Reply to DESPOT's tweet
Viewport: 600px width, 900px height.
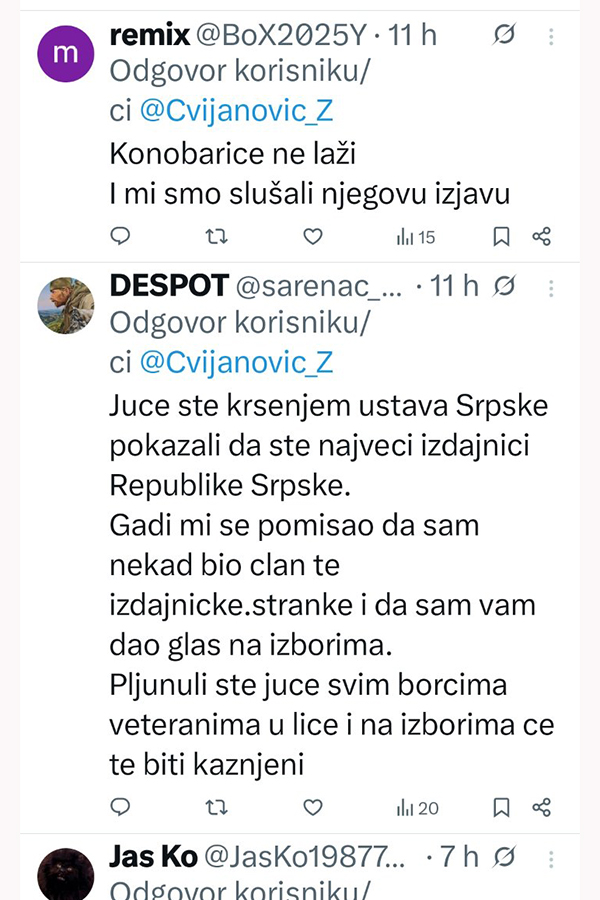pyautogui.click(x=120, y=807)
